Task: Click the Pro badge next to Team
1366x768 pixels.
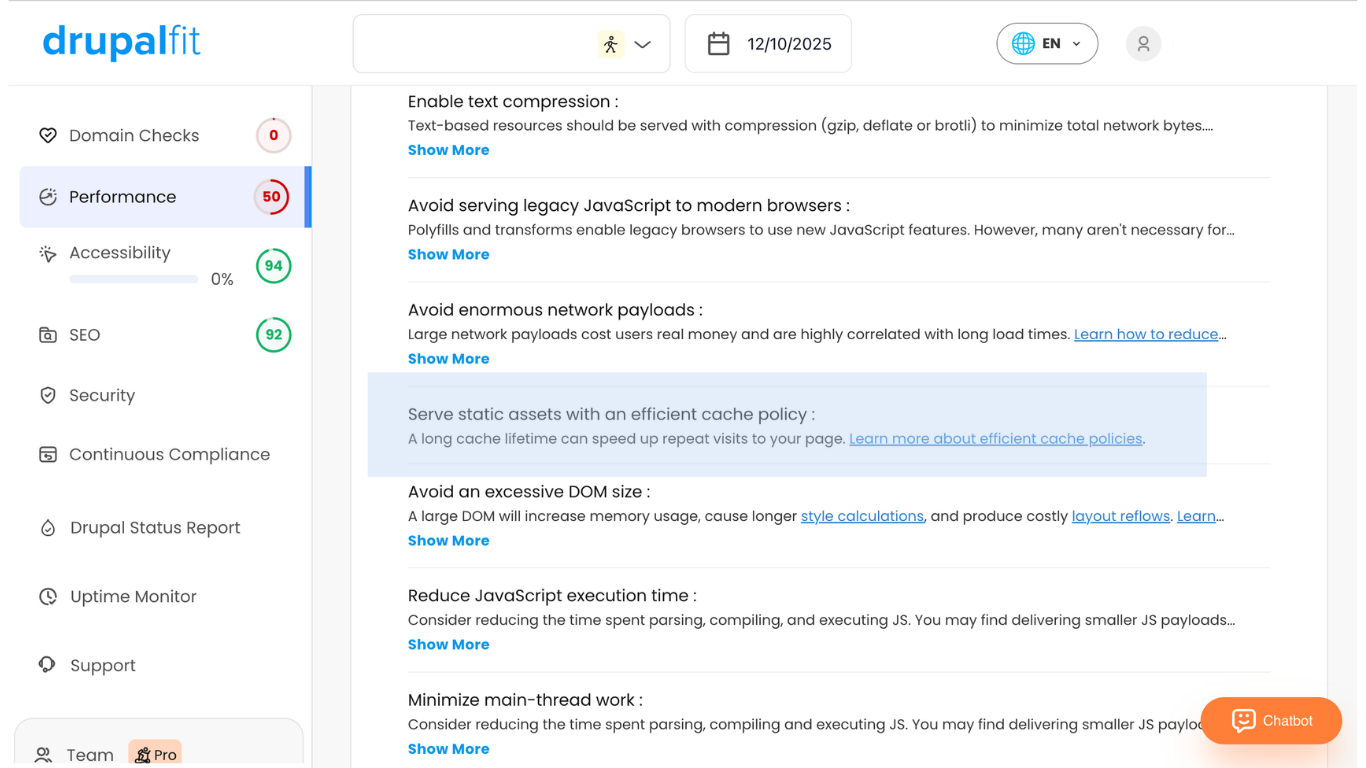Action: (x=155, y=754)
